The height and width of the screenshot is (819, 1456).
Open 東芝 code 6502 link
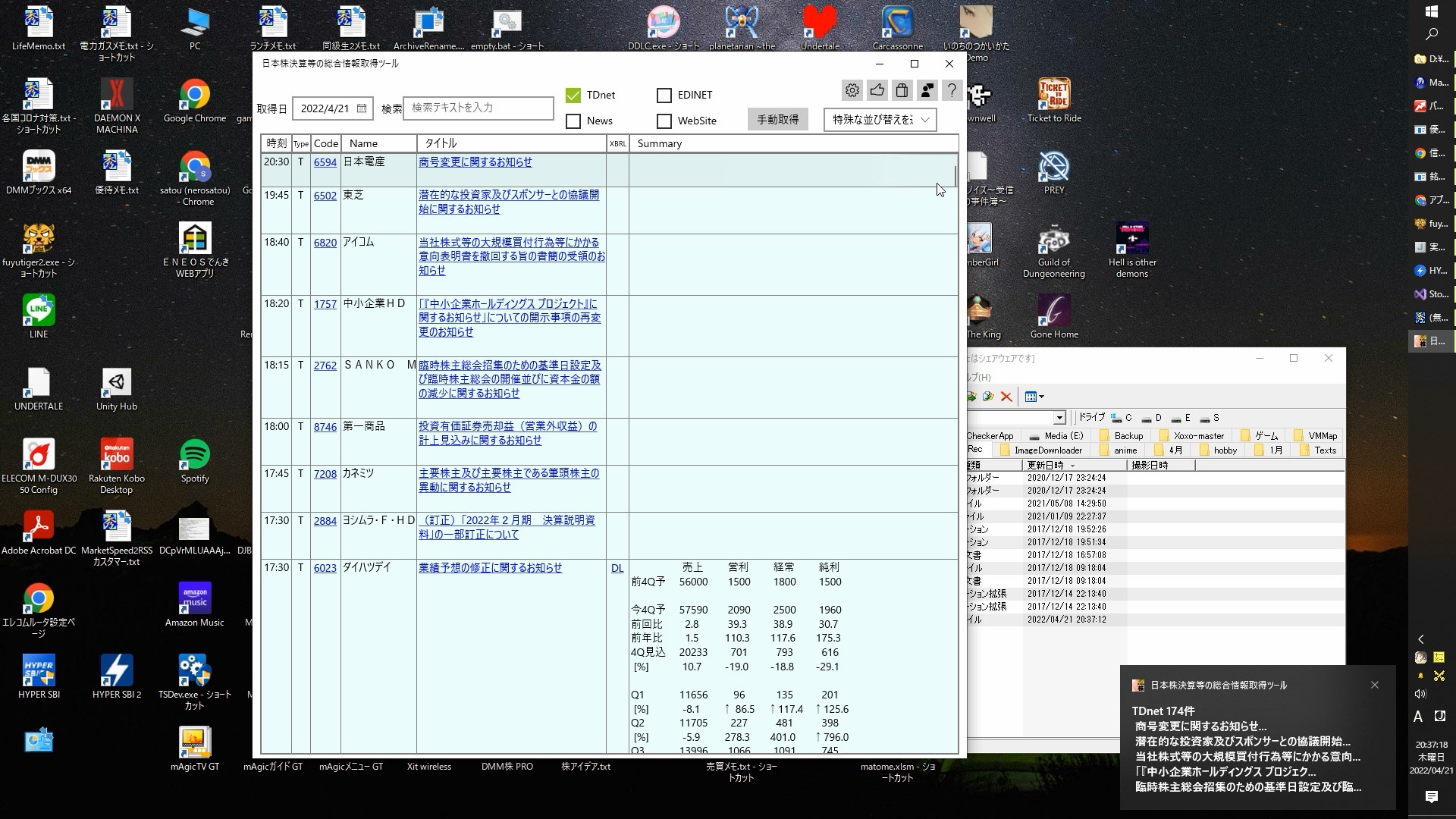pos(325,196)
